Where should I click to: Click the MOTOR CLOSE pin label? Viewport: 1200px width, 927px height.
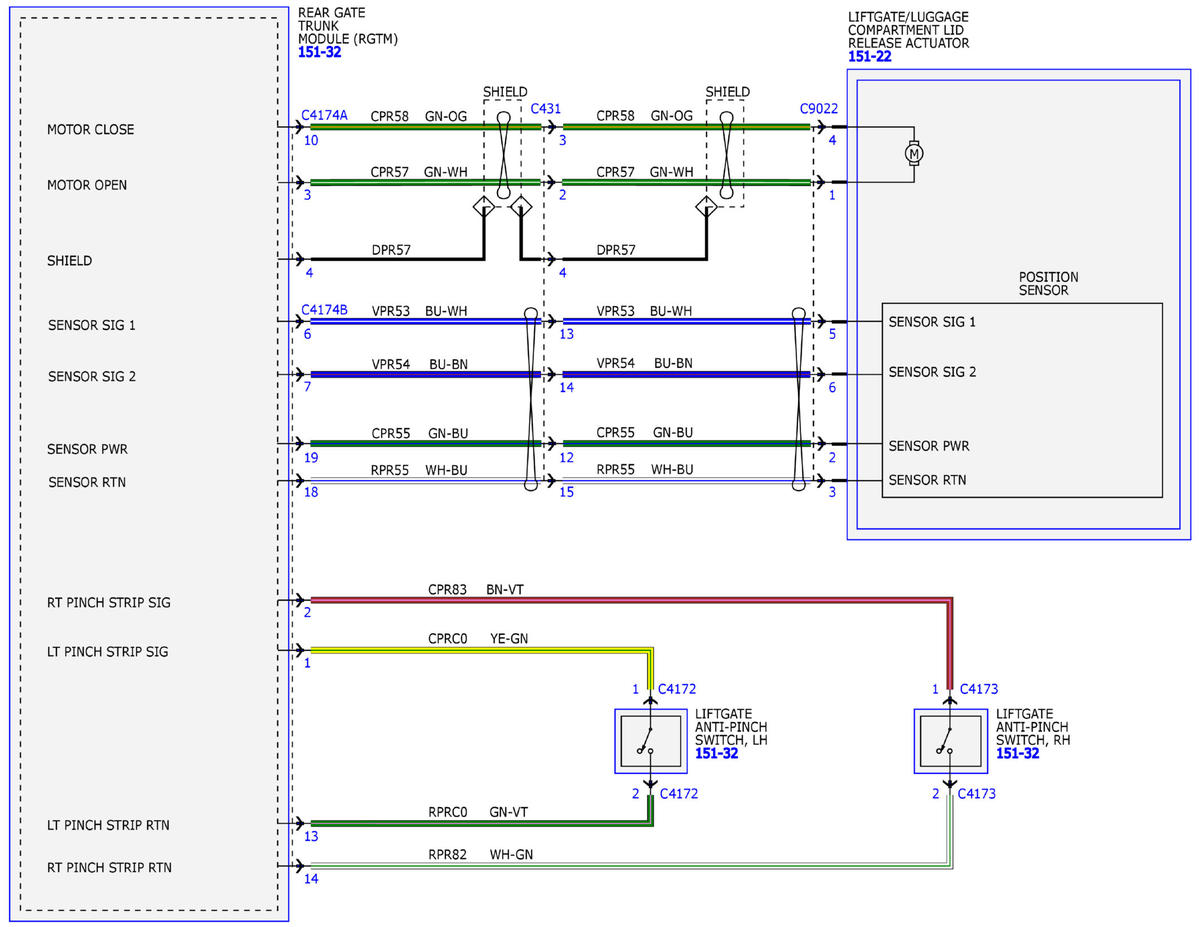[x=90, y=130]
